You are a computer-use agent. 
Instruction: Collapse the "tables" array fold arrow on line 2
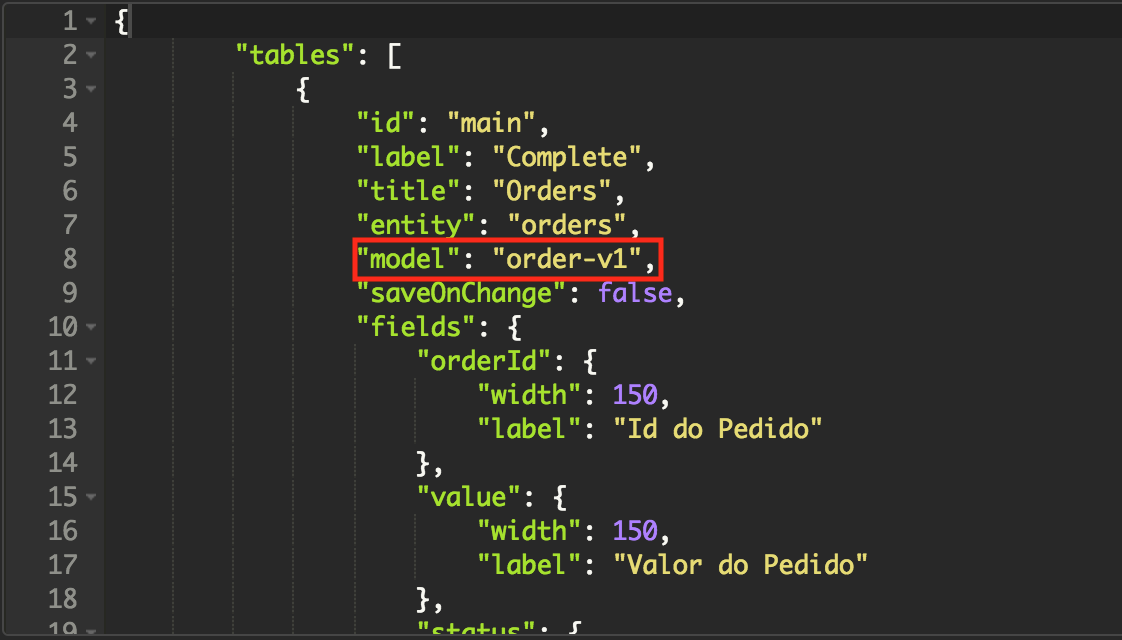tap(91, 54)
